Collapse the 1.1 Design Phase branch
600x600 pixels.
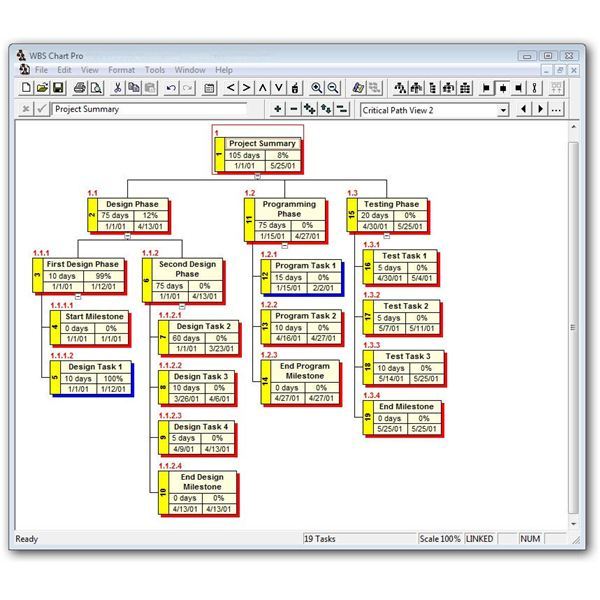[128, 236]
